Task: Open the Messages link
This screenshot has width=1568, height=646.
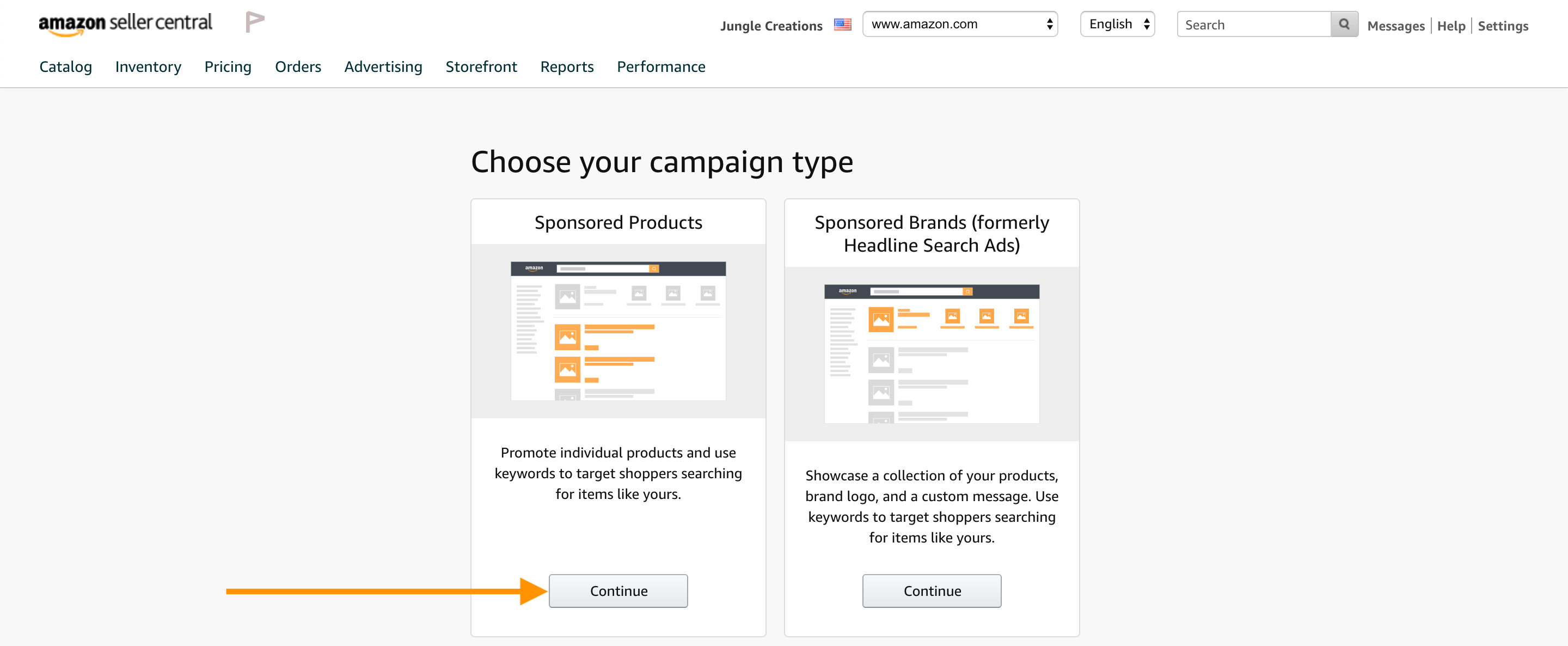Action: click(1396, 26)
